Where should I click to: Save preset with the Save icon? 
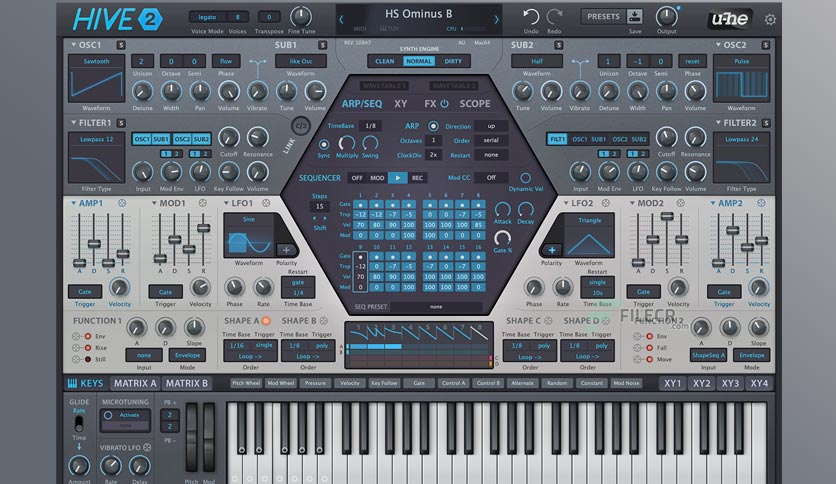tap(634, 16)
